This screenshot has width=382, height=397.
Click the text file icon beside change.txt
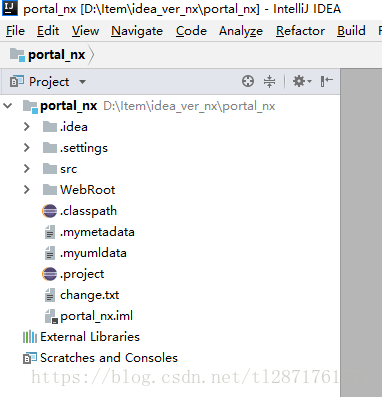[50, 295]
